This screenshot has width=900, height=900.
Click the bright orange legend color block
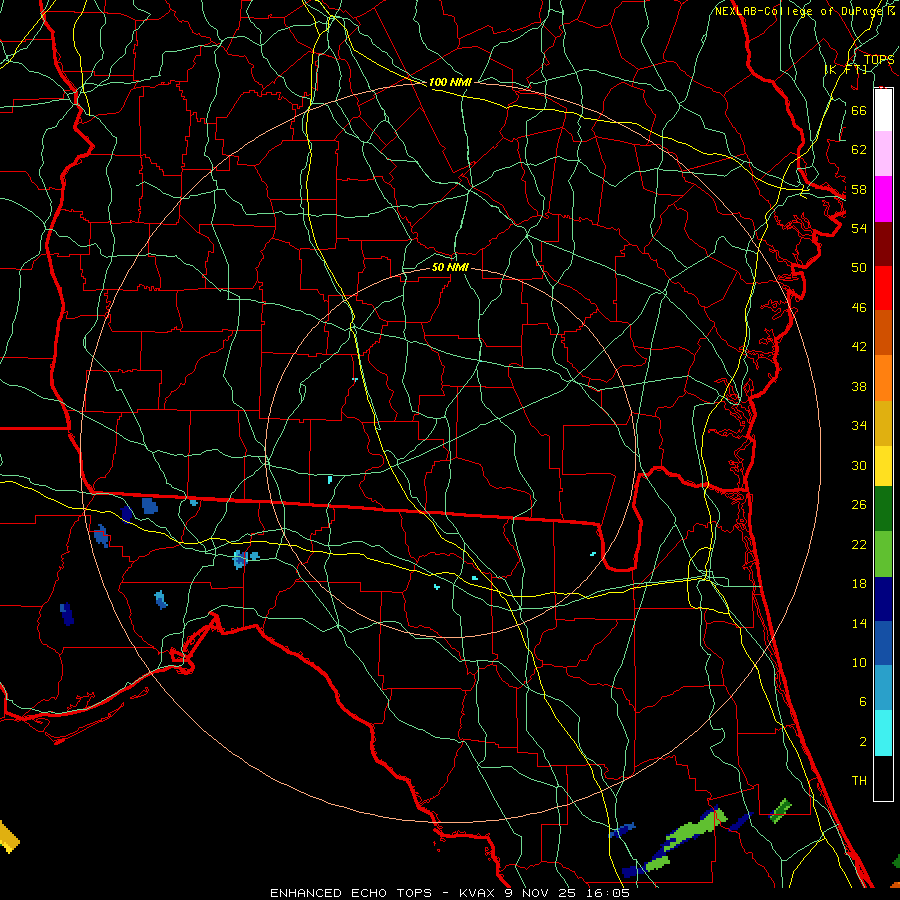click(x=883, y=378)
